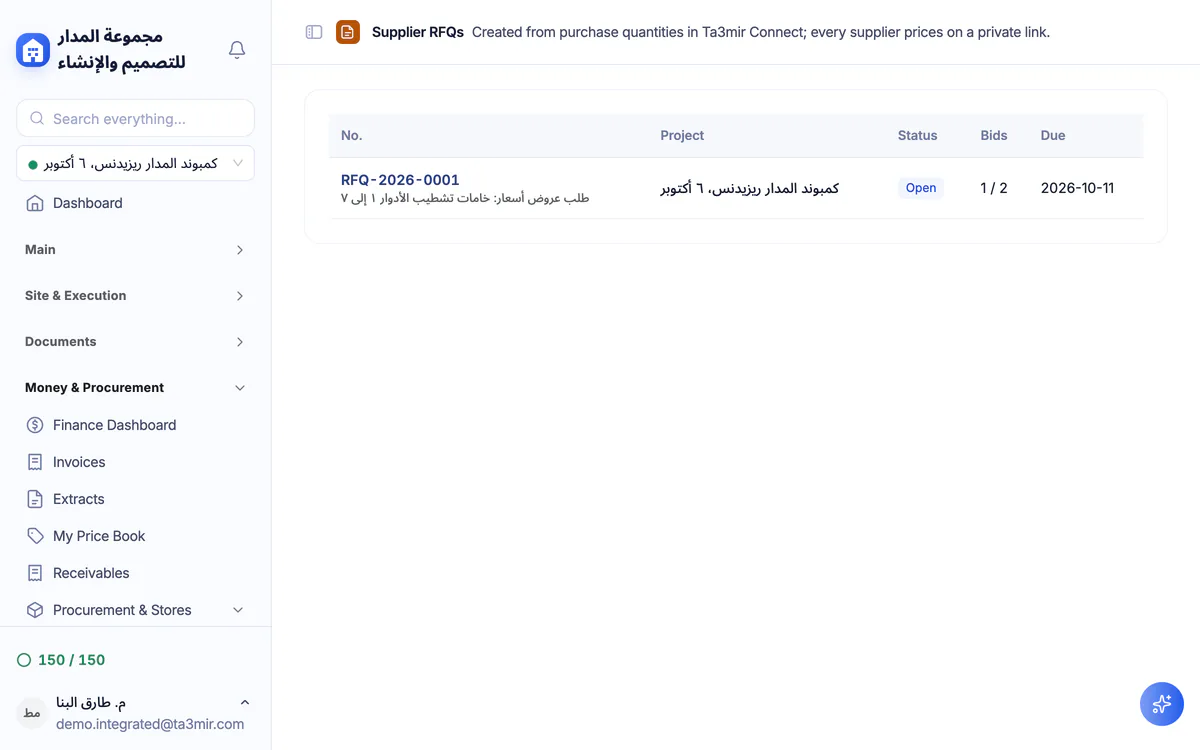Screen dimensions: 1200x750
Task: Click the Extracts document icon
Action: [x=35, y=499]
